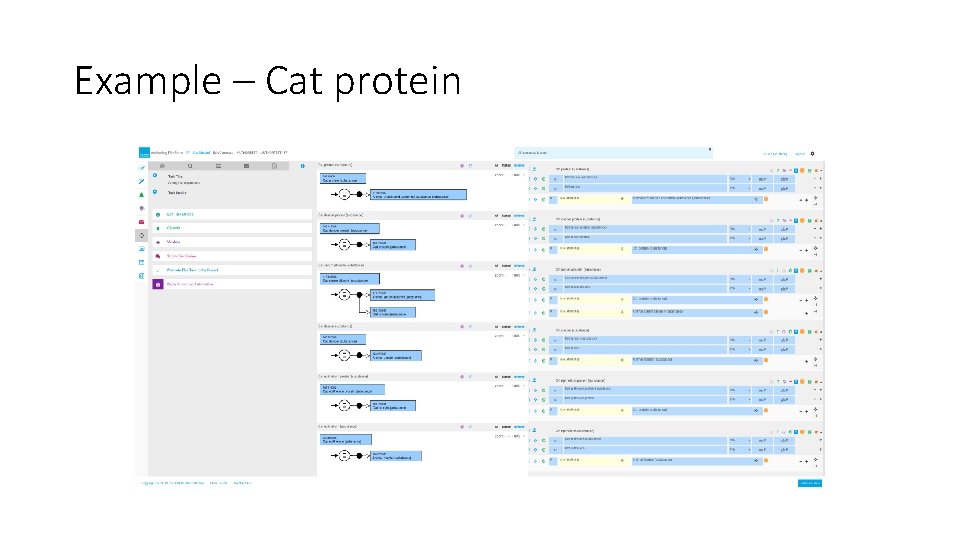Click the purple lock icon tile
This screenshot has height=540, width=960.
157,284
